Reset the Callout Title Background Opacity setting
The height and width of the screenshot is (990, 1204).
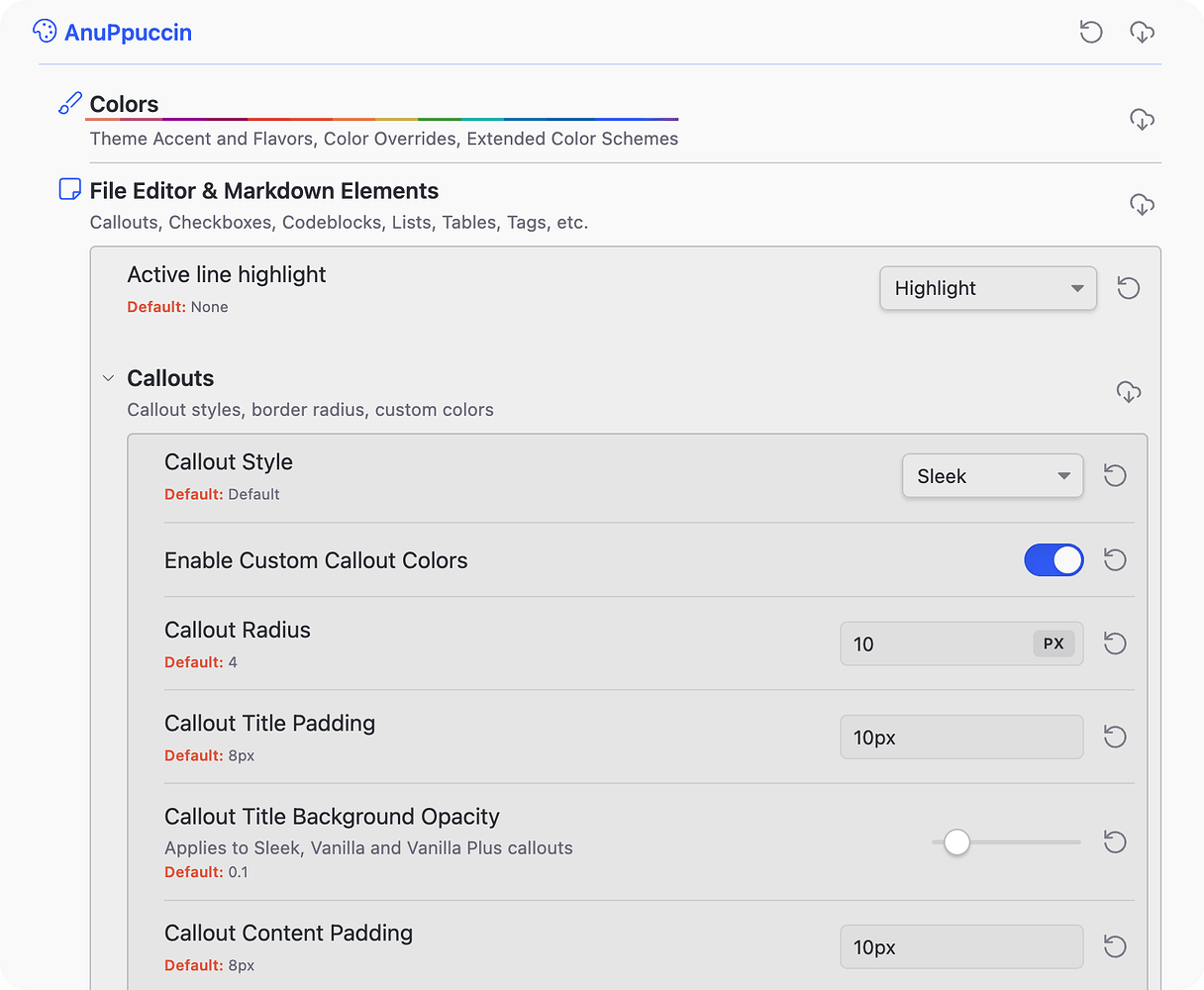click(1115, 842)
